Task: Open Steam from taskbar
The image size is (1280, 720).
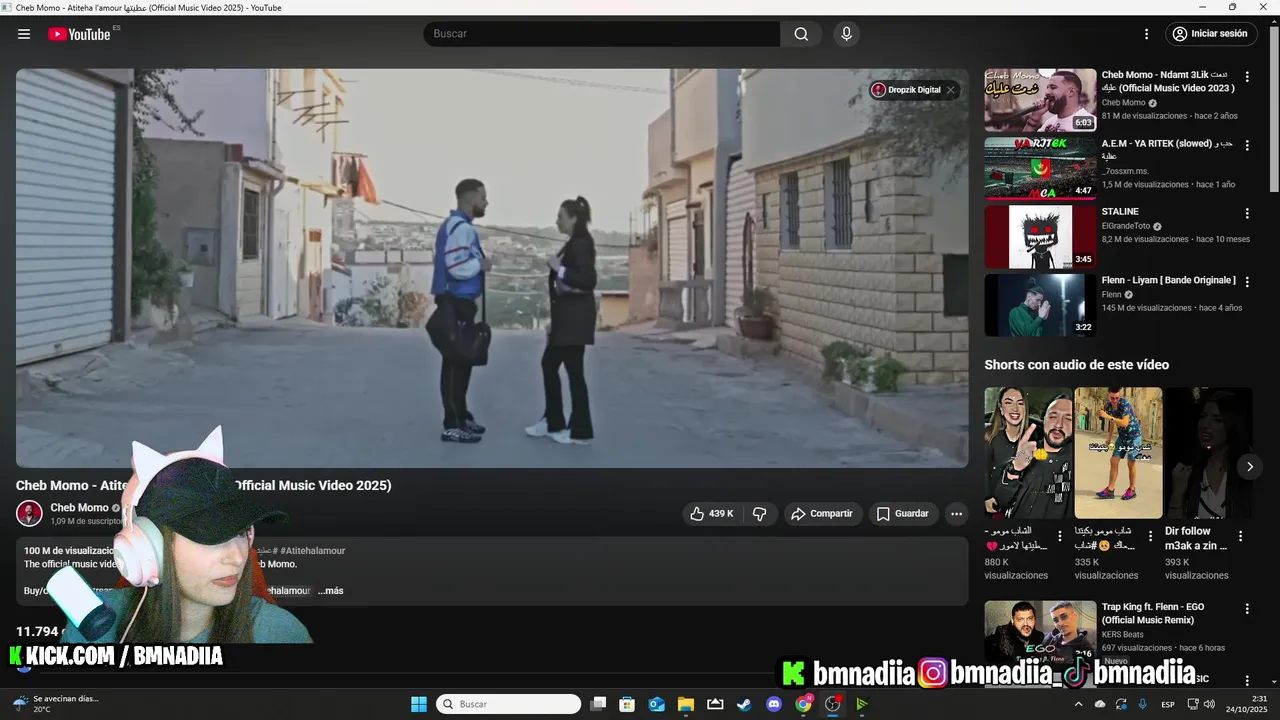Action: point(744,704)
